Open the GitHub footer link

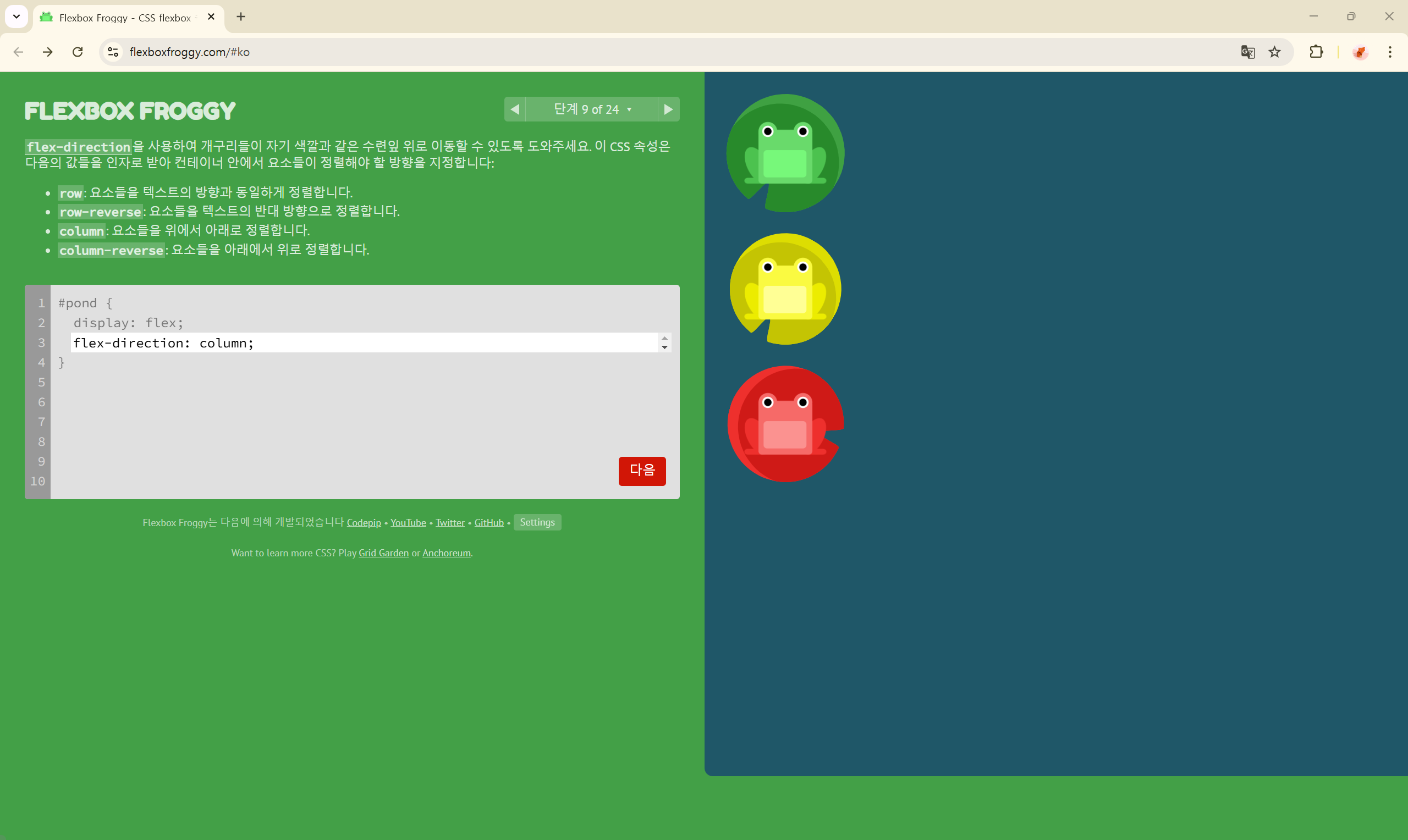pos(488,522)
